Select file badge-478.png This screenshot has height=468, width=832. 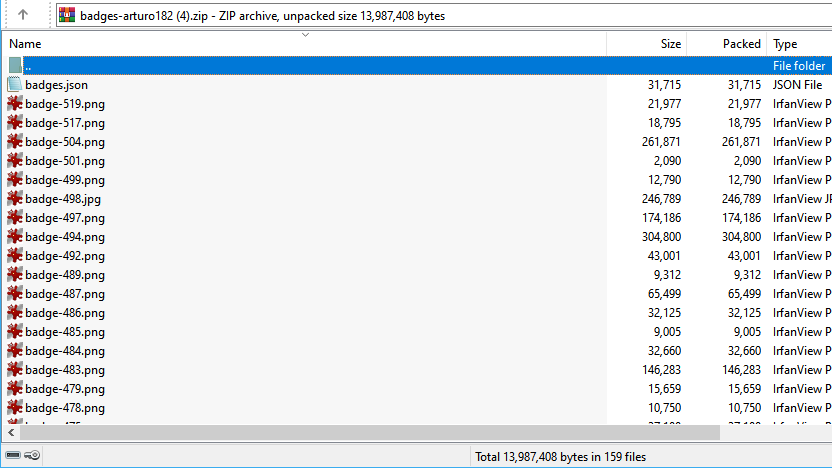coord(65,408)
